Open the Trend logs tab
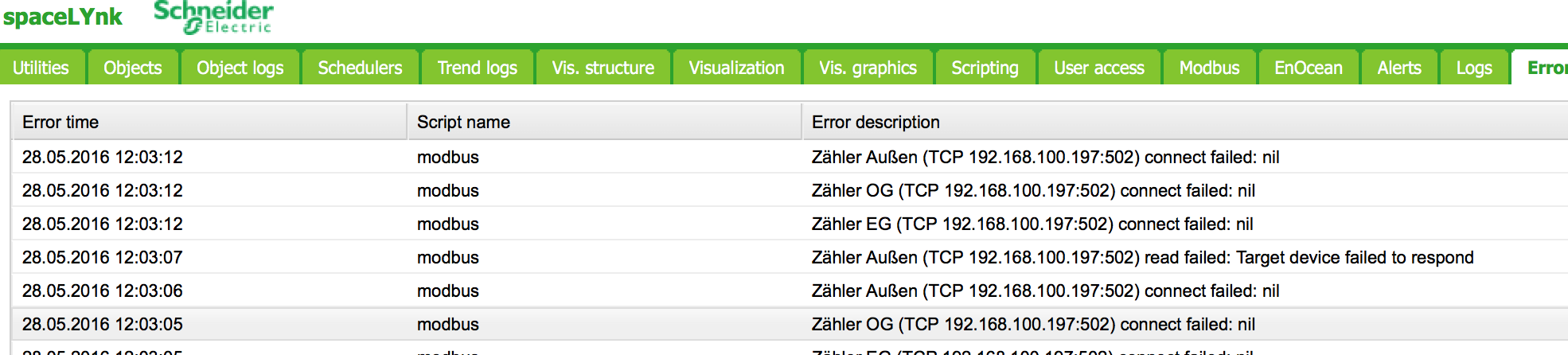1568x355 pixels. (477, 68)
